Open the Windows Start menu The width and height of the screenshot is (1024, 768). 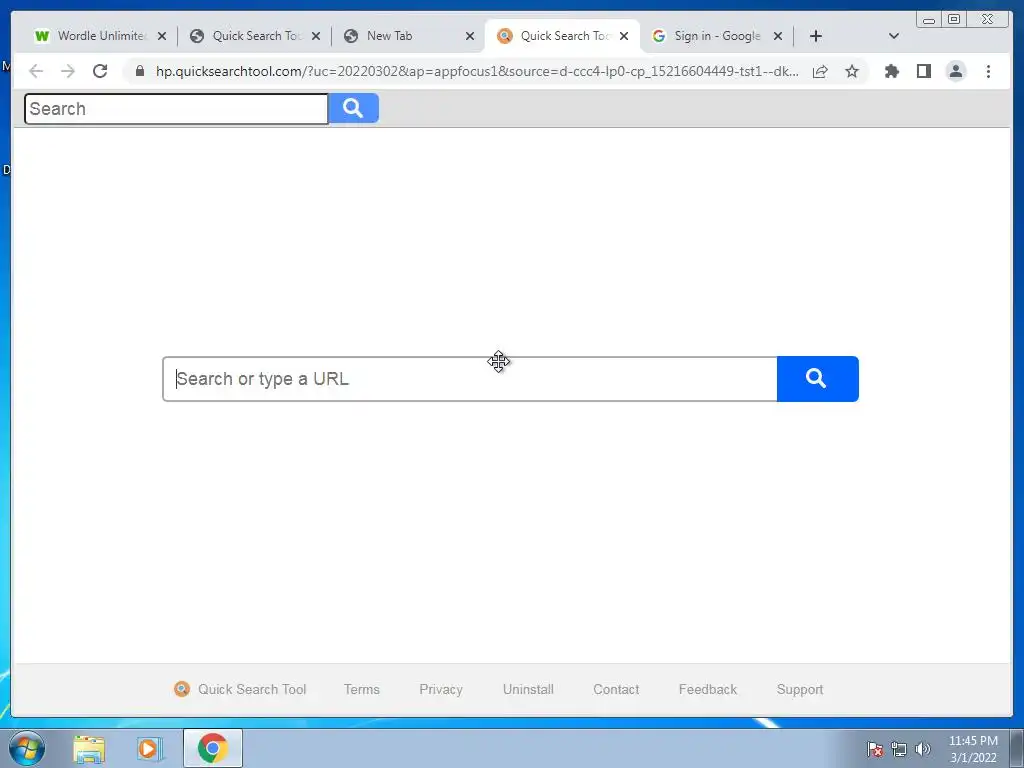pyautogui.click(x=27, y=748)
